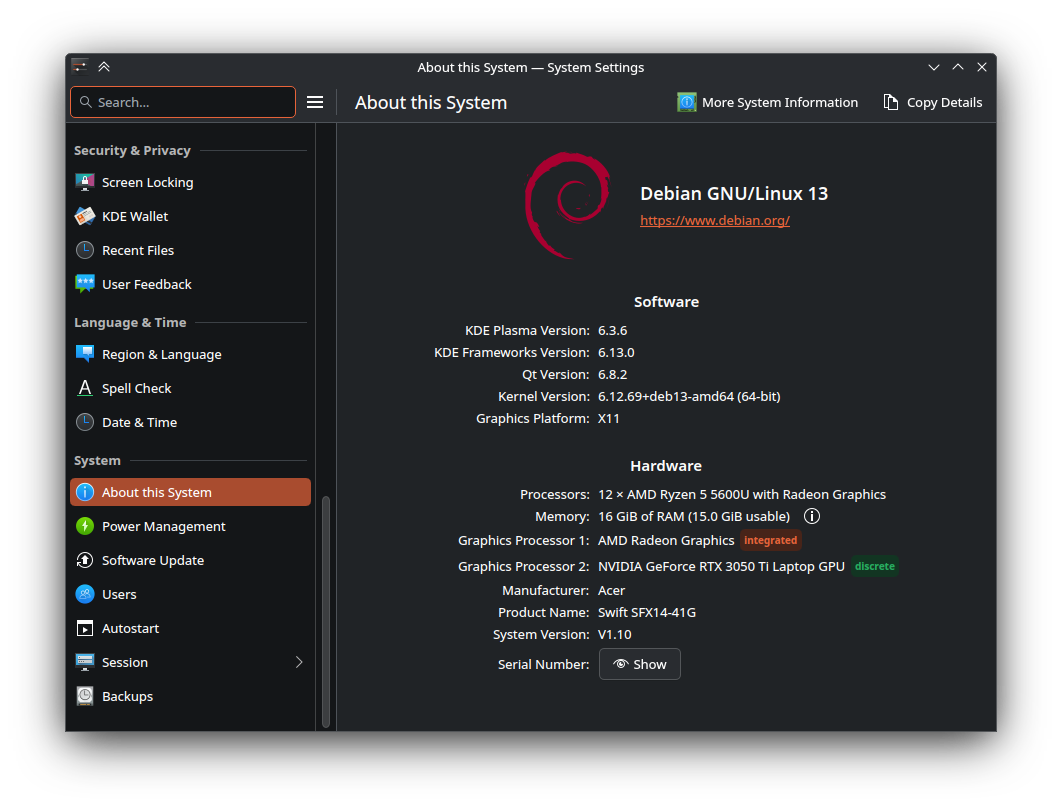Expand the Session submenu arrow

pos(298,662)
